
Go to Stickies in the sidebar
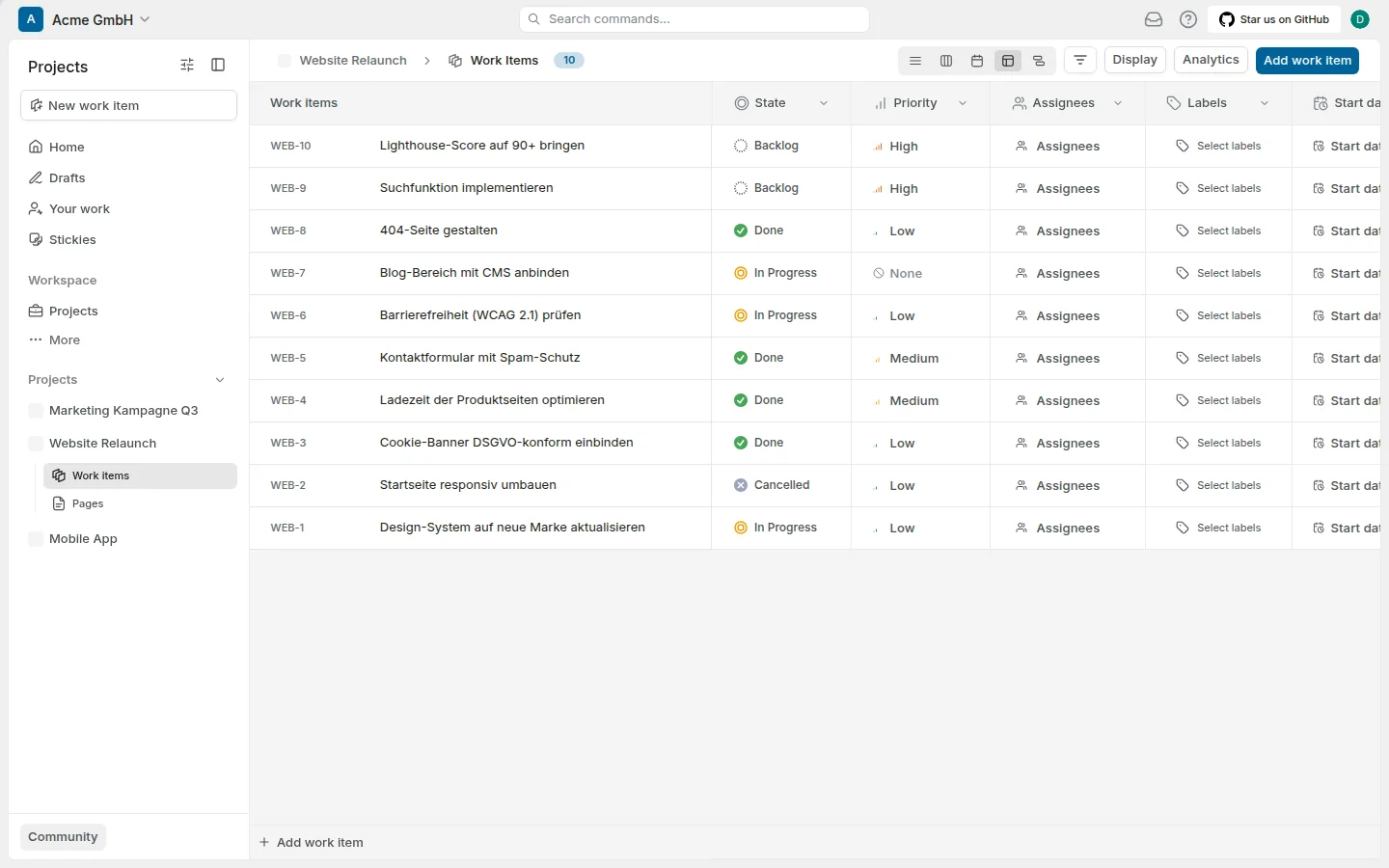click(x=72, y=239)
